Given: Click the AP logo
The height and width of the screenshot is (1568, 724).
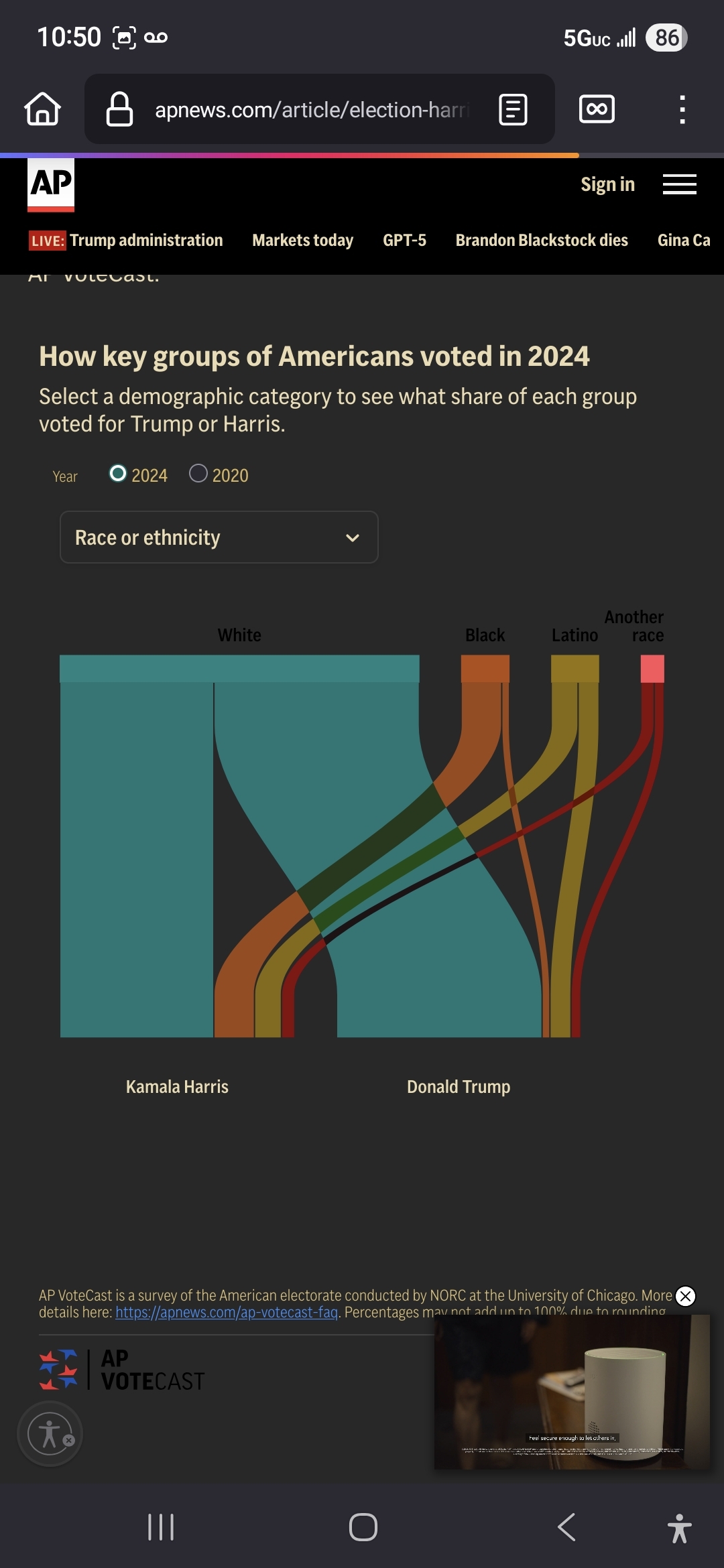Looking at the screenshot, I should tap(51, 185).
